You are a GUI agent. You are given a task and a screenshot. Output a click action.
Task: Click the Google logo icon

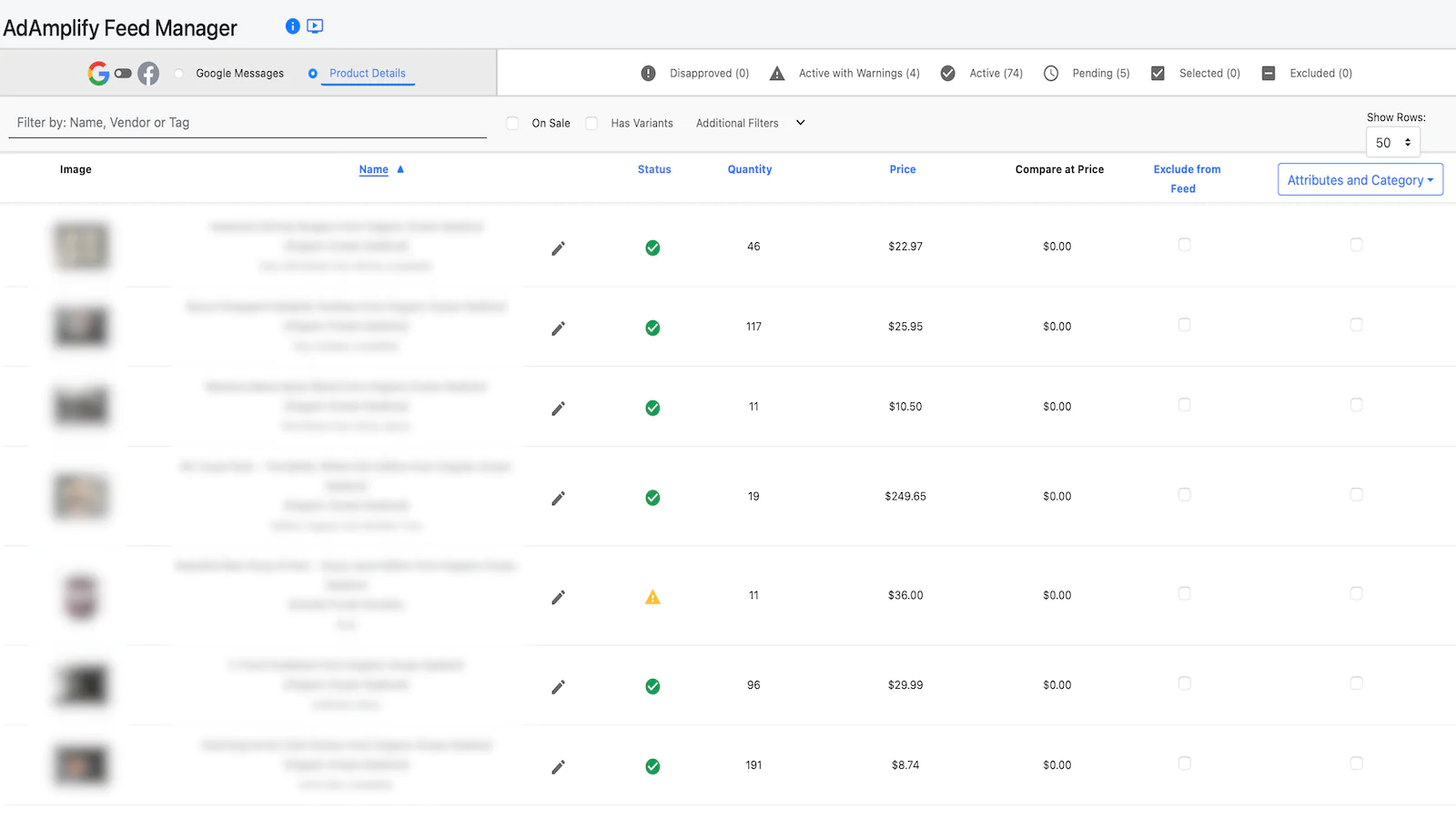[x=98, y=74]
